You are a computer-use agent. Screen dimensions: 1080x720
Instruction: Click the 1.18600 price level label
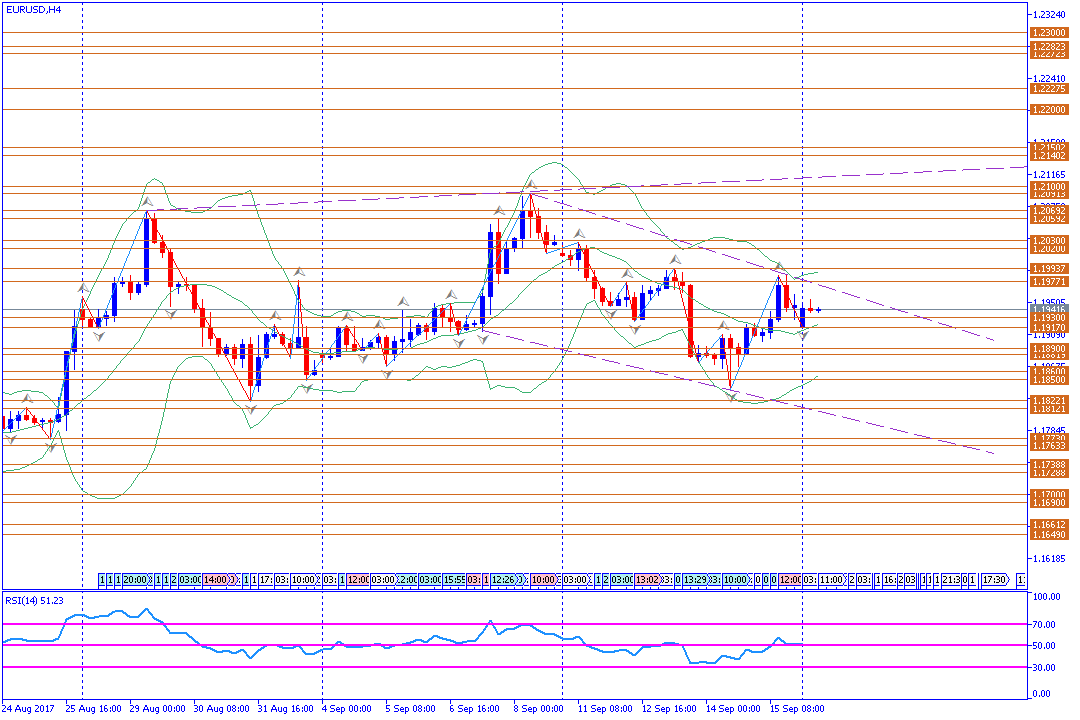[1049, 371]
